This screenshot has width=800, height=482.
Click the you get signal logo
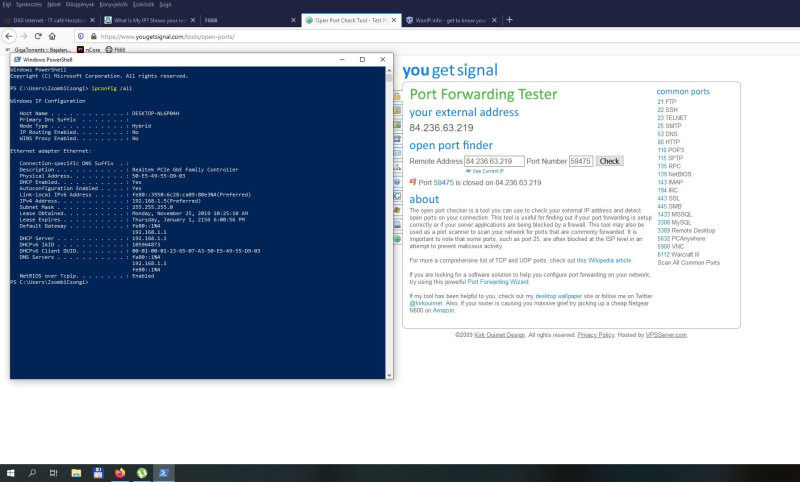click(450, 70)
